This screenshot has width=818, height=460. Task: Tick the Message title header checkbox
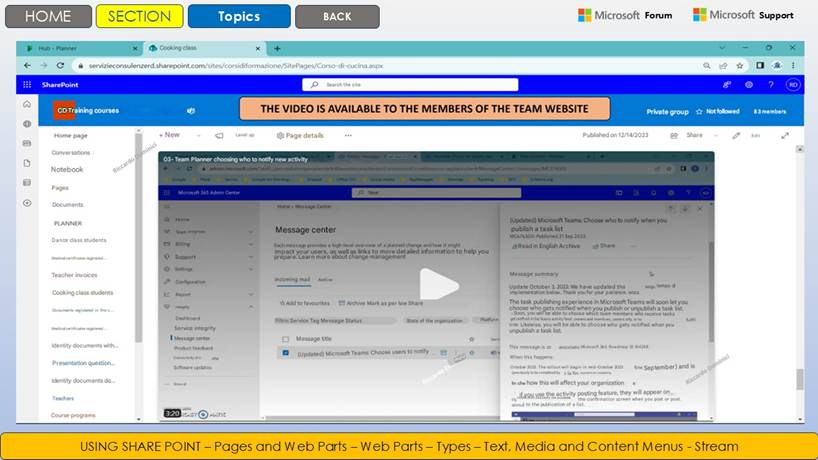click(286, 338)
